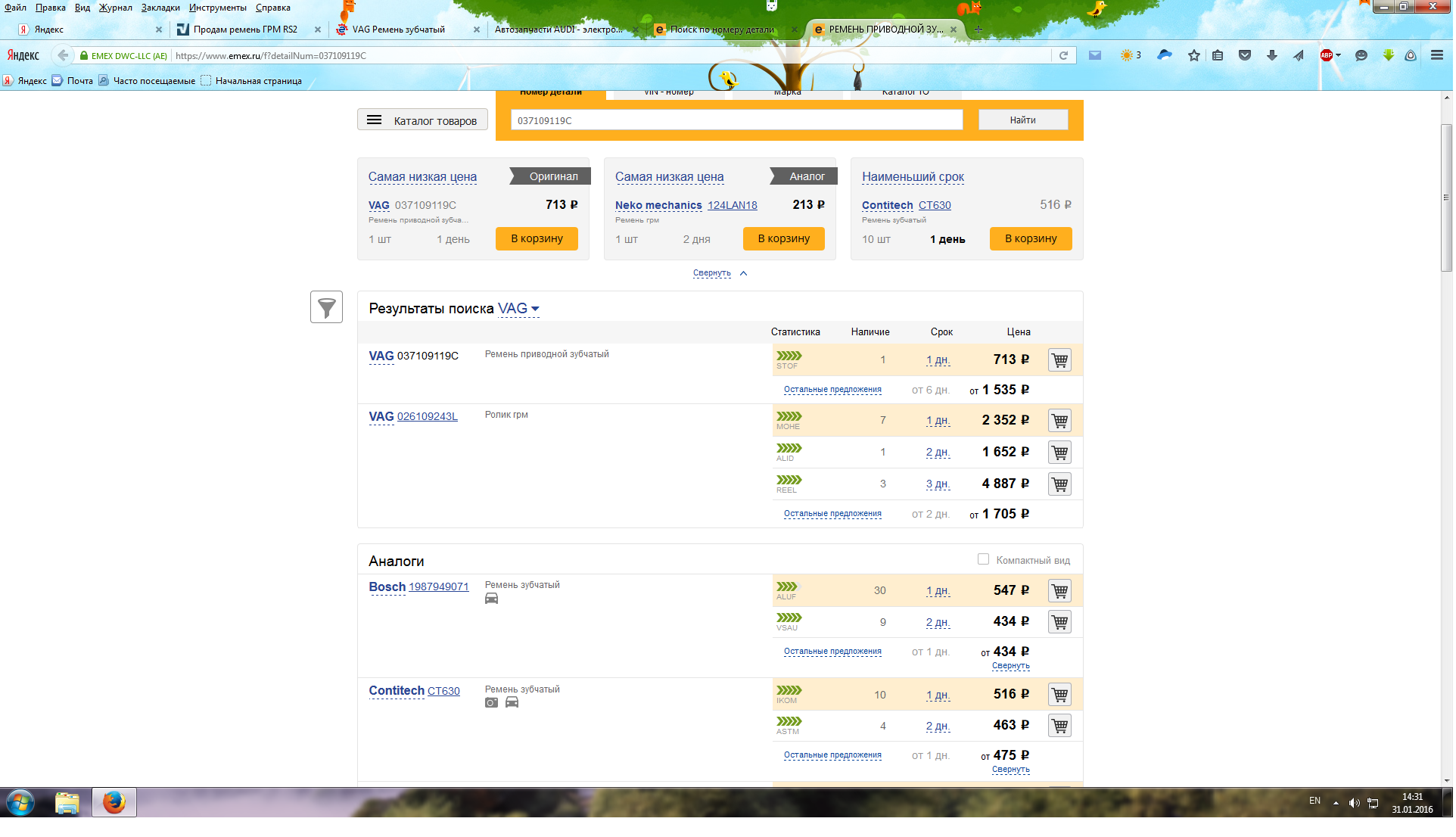Screen dimensions: 1456x837
Task: Click cart icon for Bosch 547 ₽ offer
Action: [1059, 591]
